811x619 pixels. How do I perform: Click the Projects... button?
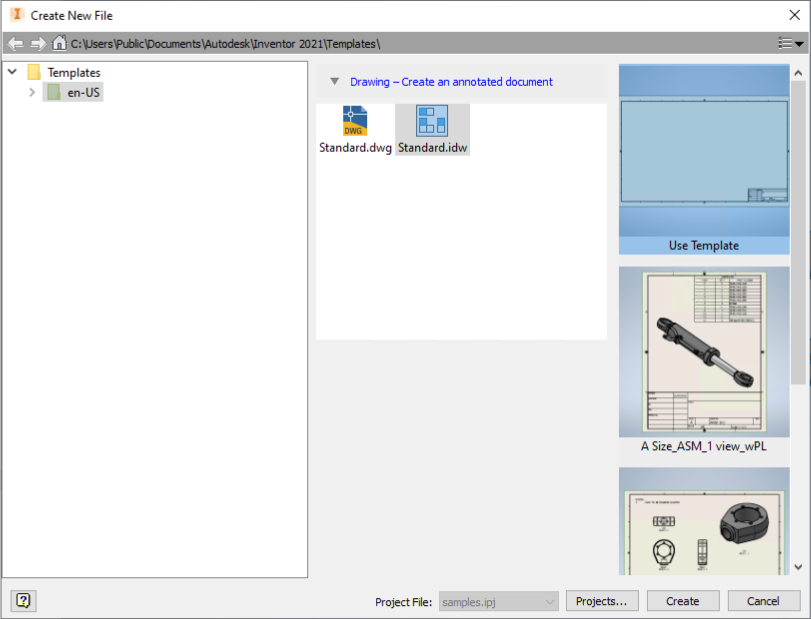[602, 601]
